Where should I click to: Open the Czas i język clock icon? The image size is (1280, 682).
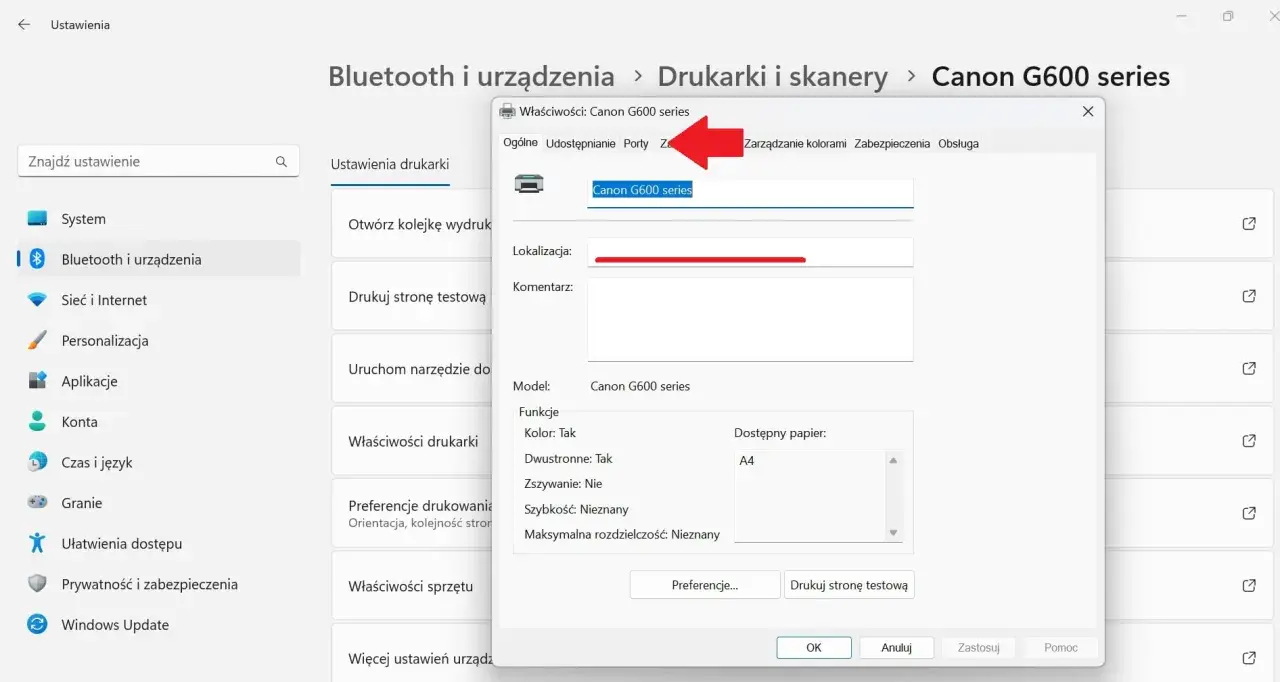tap(37, 462)
